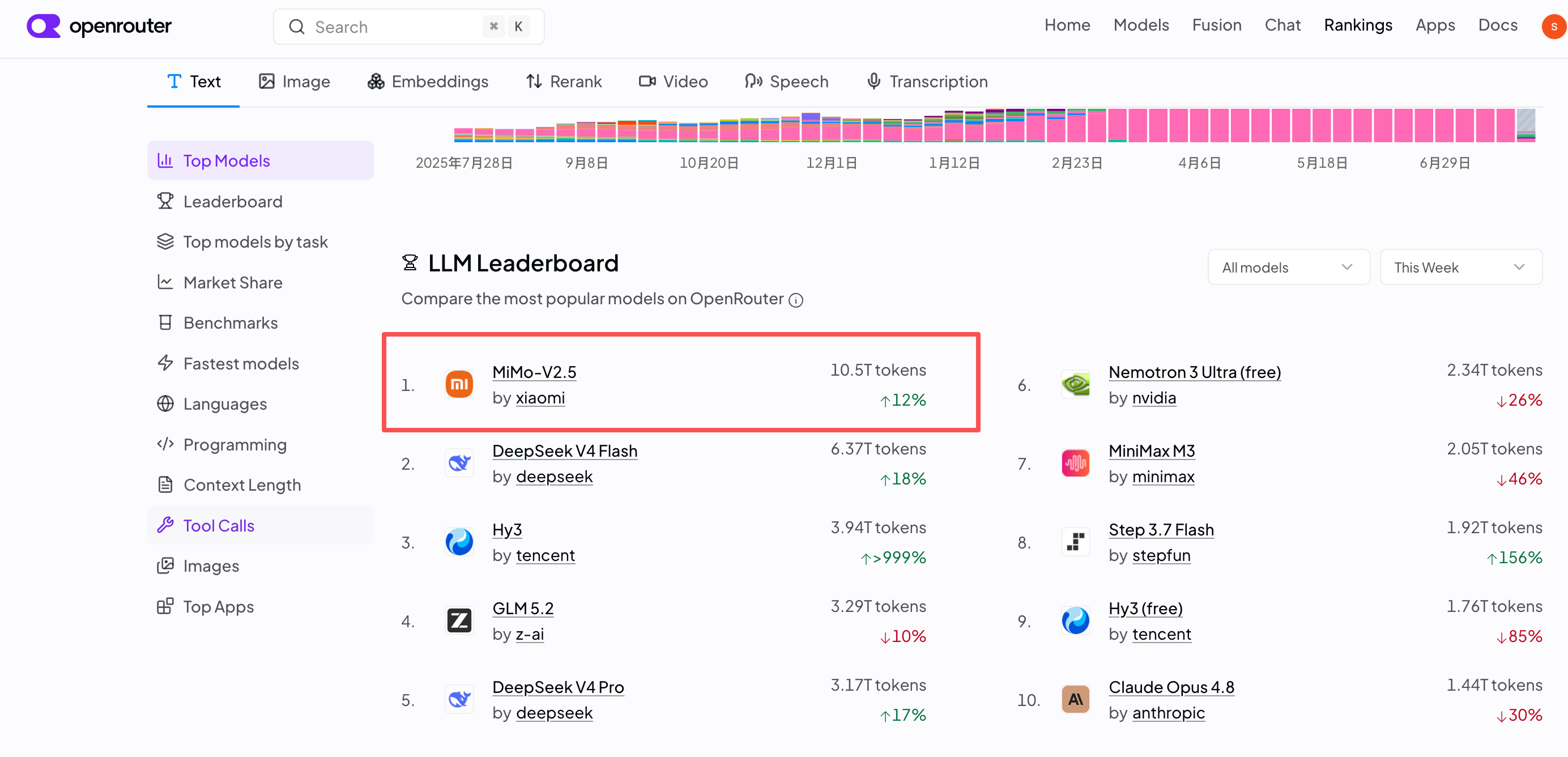This screenshot has width=1568, height=757.
Task: Click the Tencent logo beside Hy3 (free)
Action: (x=1076, y=620)
